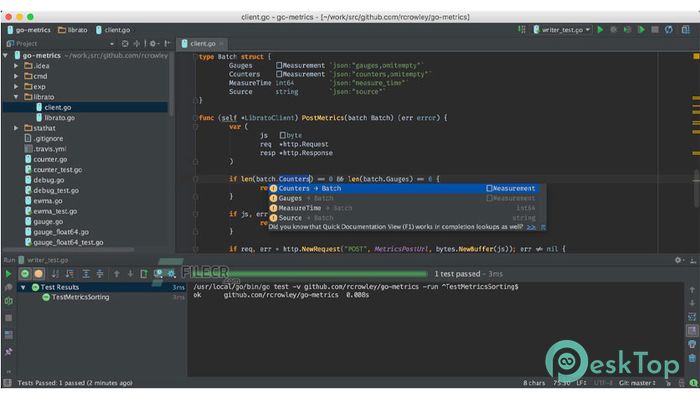Image resolution: width=700 pixels, height=400 pixels.
Task: Collapse the go-metrics root folder
Action: pos(6,56)
